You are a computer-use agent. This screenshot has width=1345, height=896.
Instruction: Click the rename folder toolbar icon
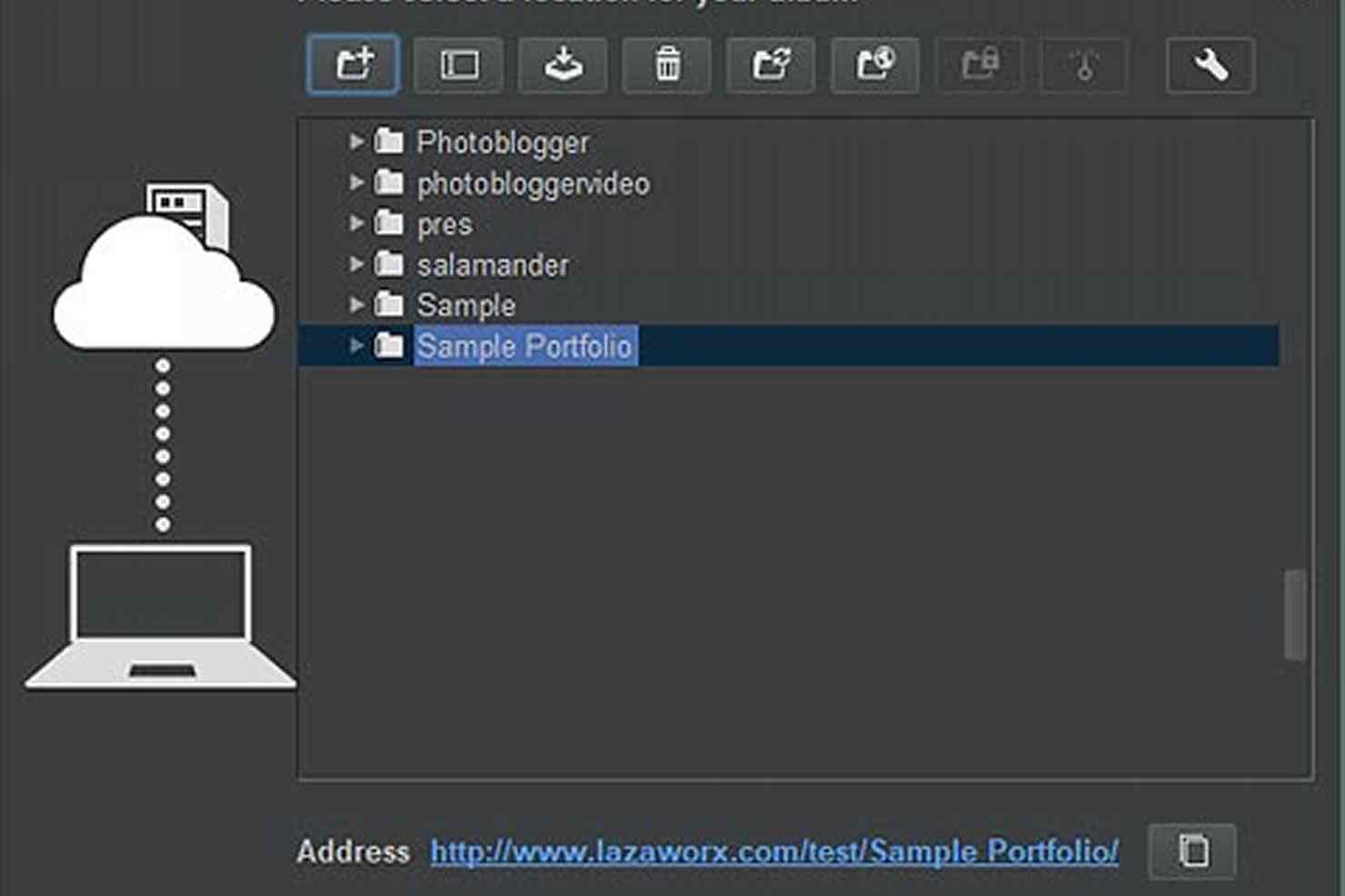point(458,65)
